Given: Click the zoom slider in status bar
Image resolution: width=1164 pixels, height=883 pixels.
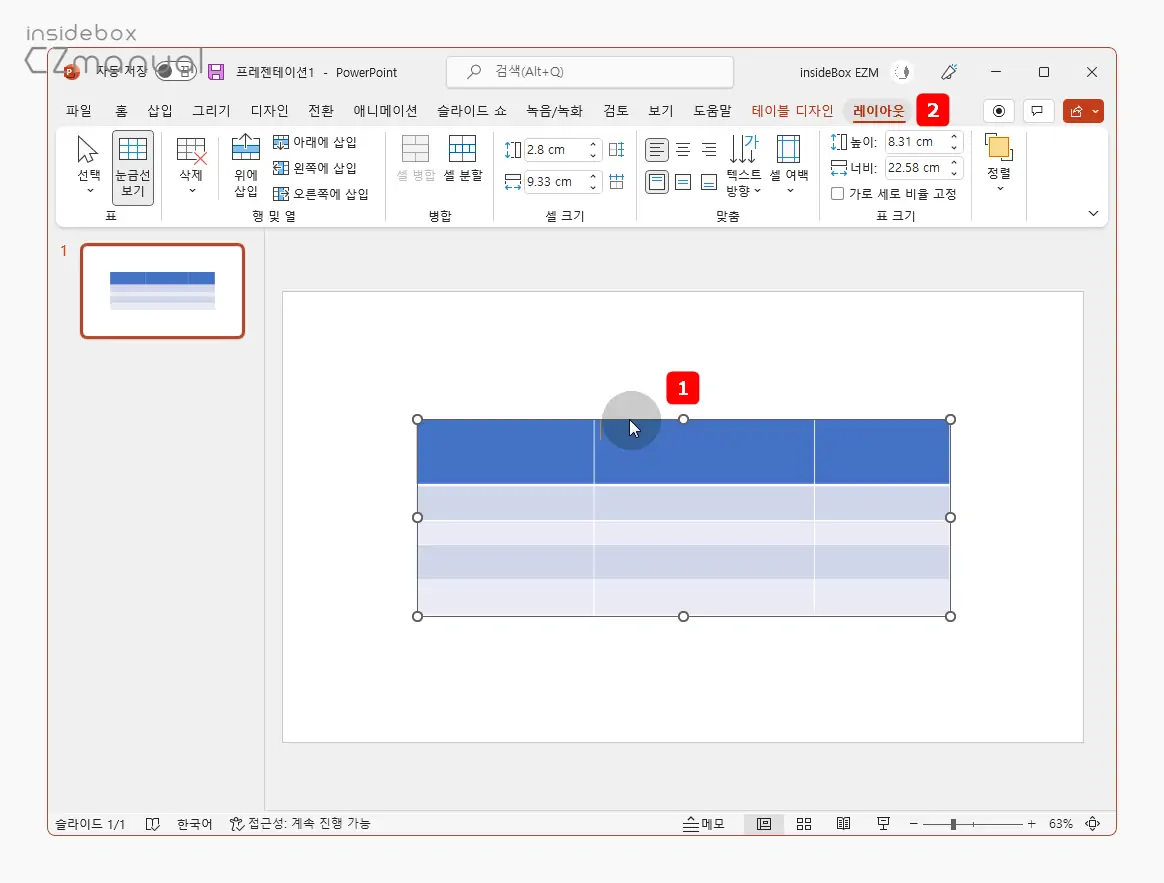Looking at the screenshot, I should (954, 824).
